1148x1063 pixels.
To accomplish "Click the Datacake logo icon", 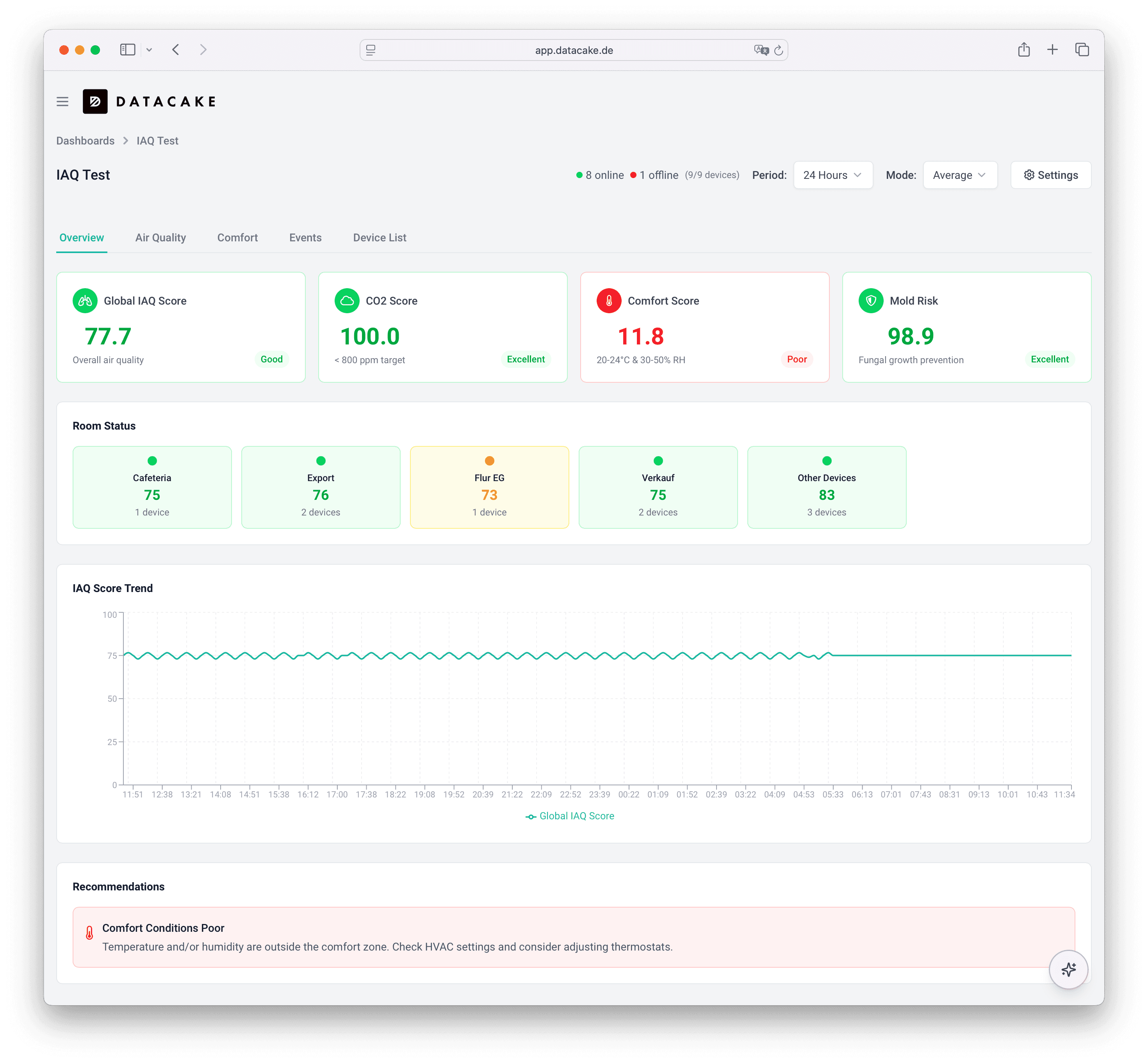I will (x=95, y=101).
